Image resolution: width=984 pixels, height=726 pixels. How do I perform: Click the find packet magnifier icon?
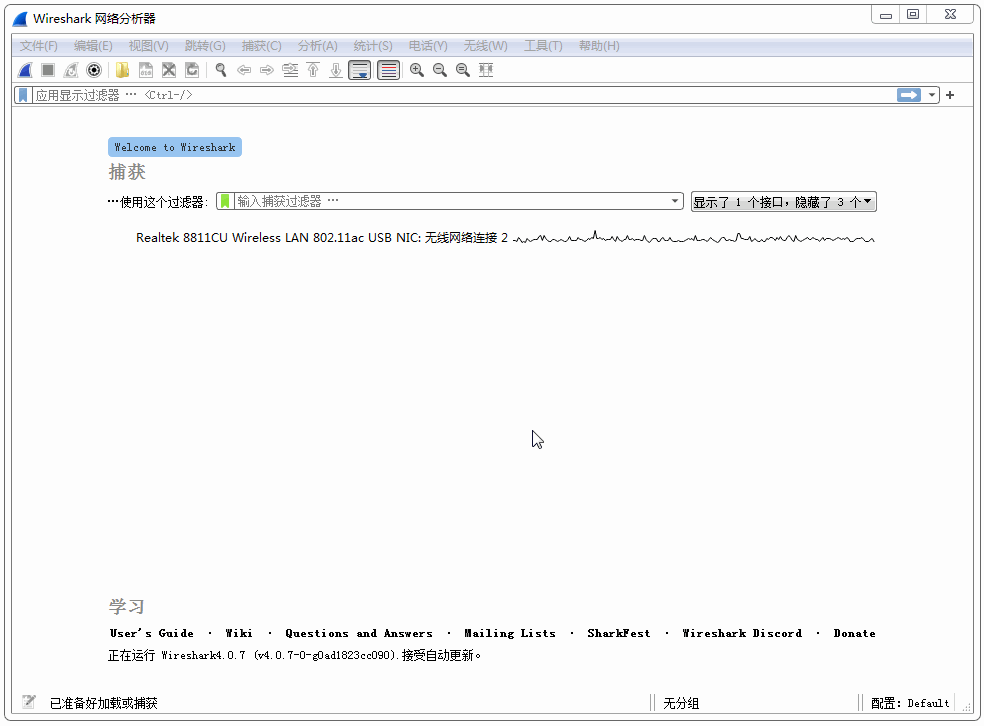coord(221,70)
